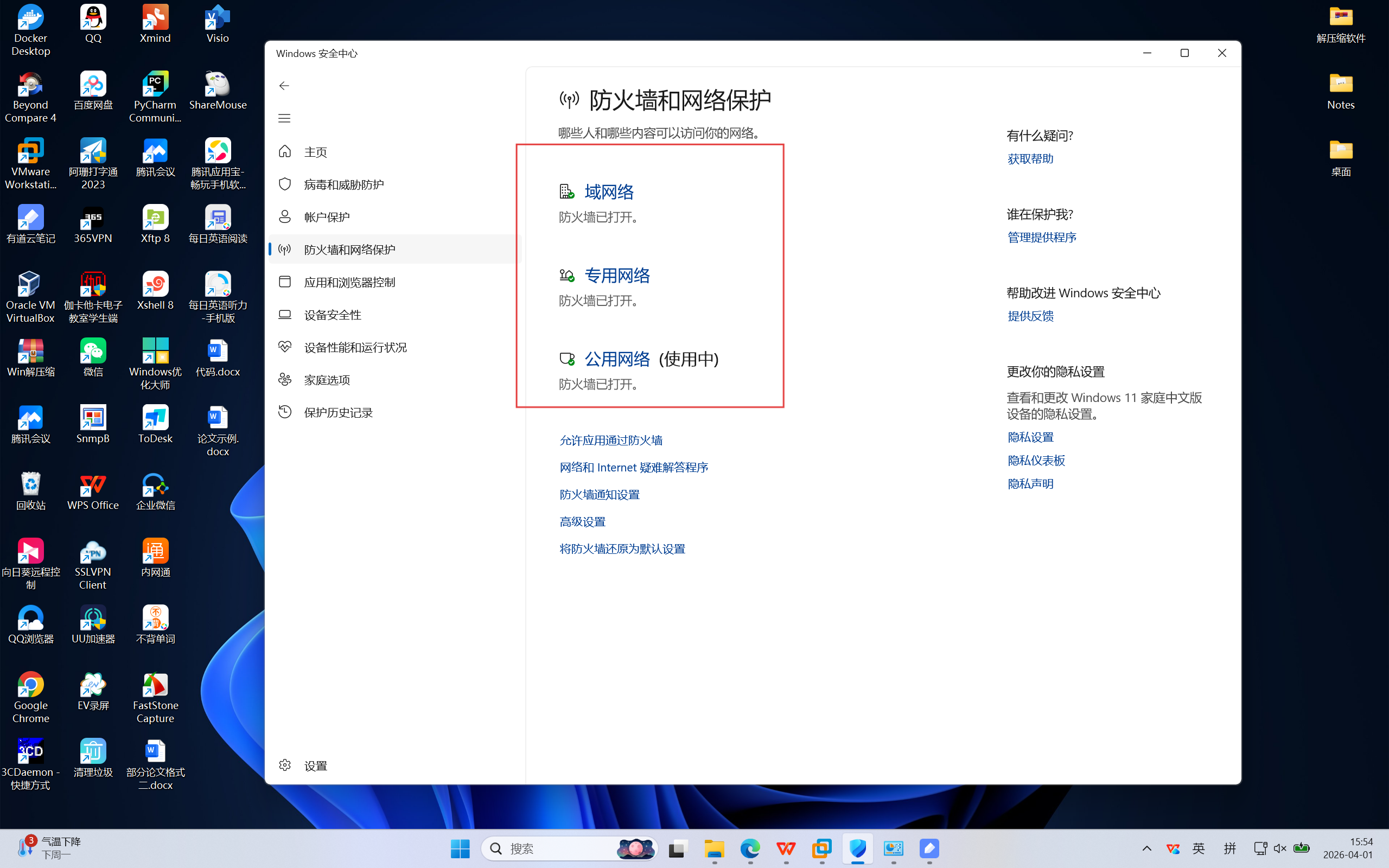Select App and browser control (应用和浏览器控制)
1389x868 pixels.
tap(349, 282)
